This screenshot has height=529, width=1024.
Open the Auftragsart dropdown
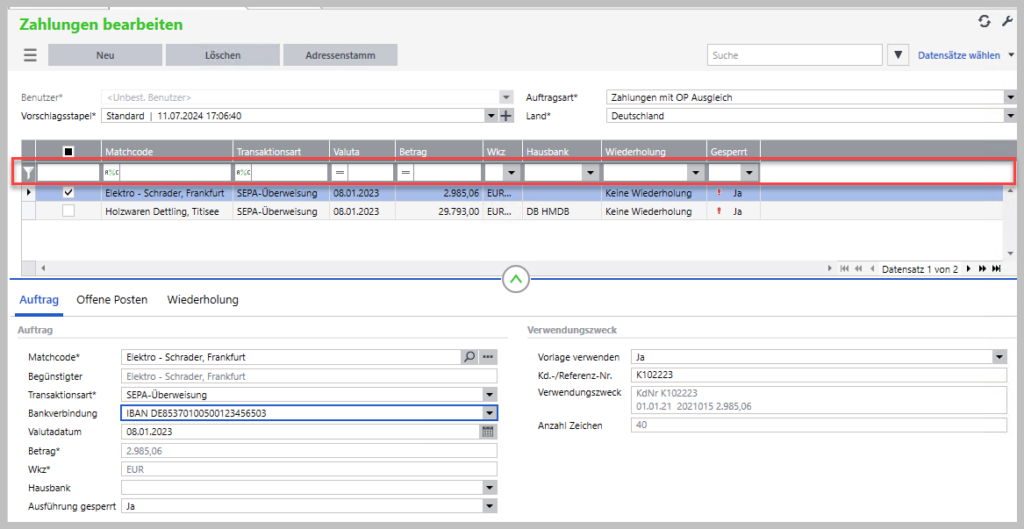pyautogui.click(x=1009, y=97)
